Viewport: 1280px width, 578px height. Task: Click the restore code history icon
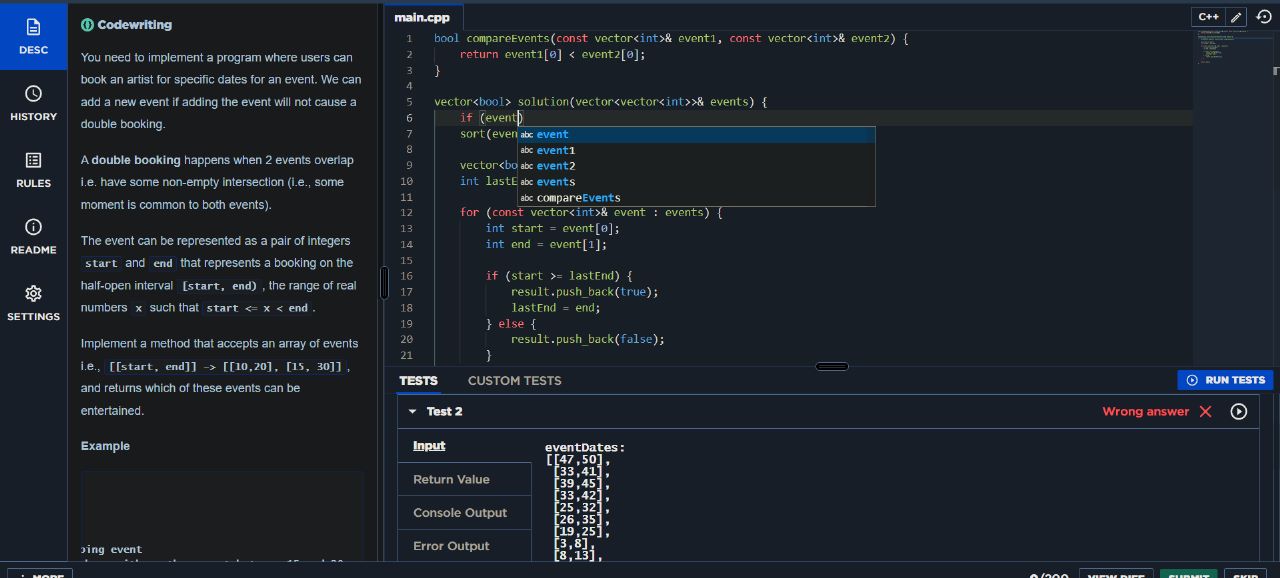[x=1263, y=17]
